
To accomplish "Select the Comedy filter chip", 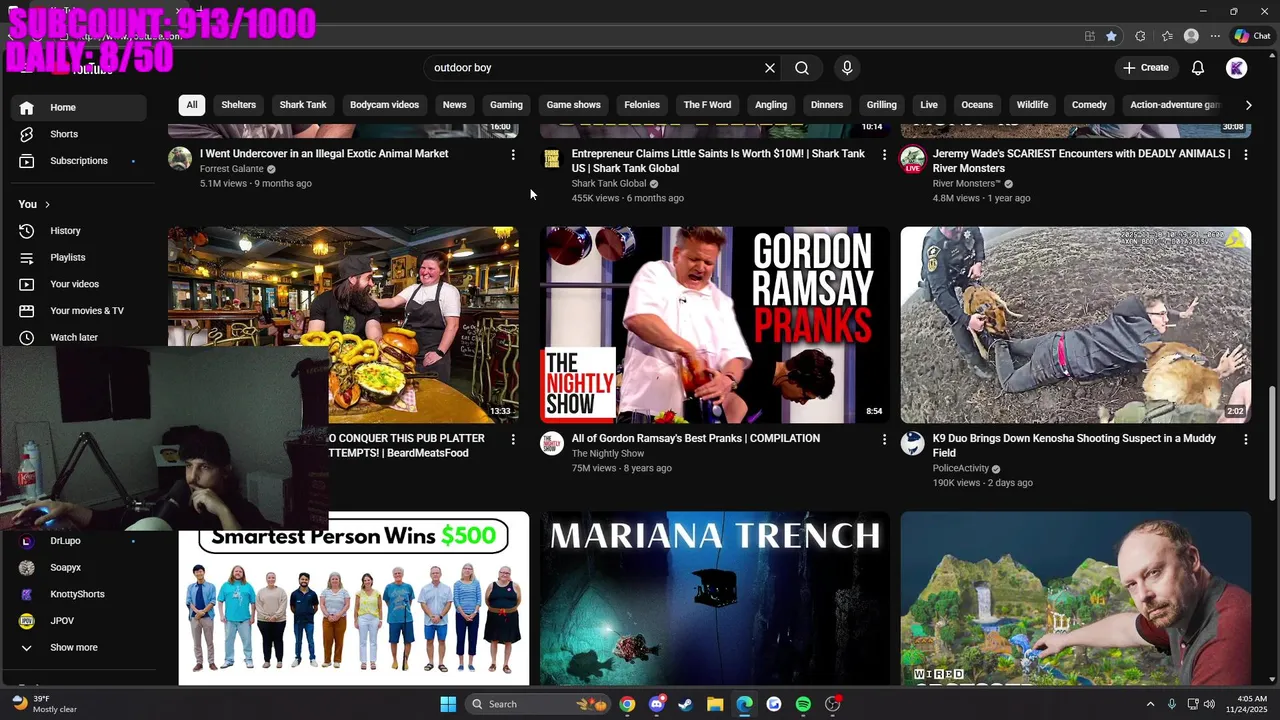I will (1089, 105).
